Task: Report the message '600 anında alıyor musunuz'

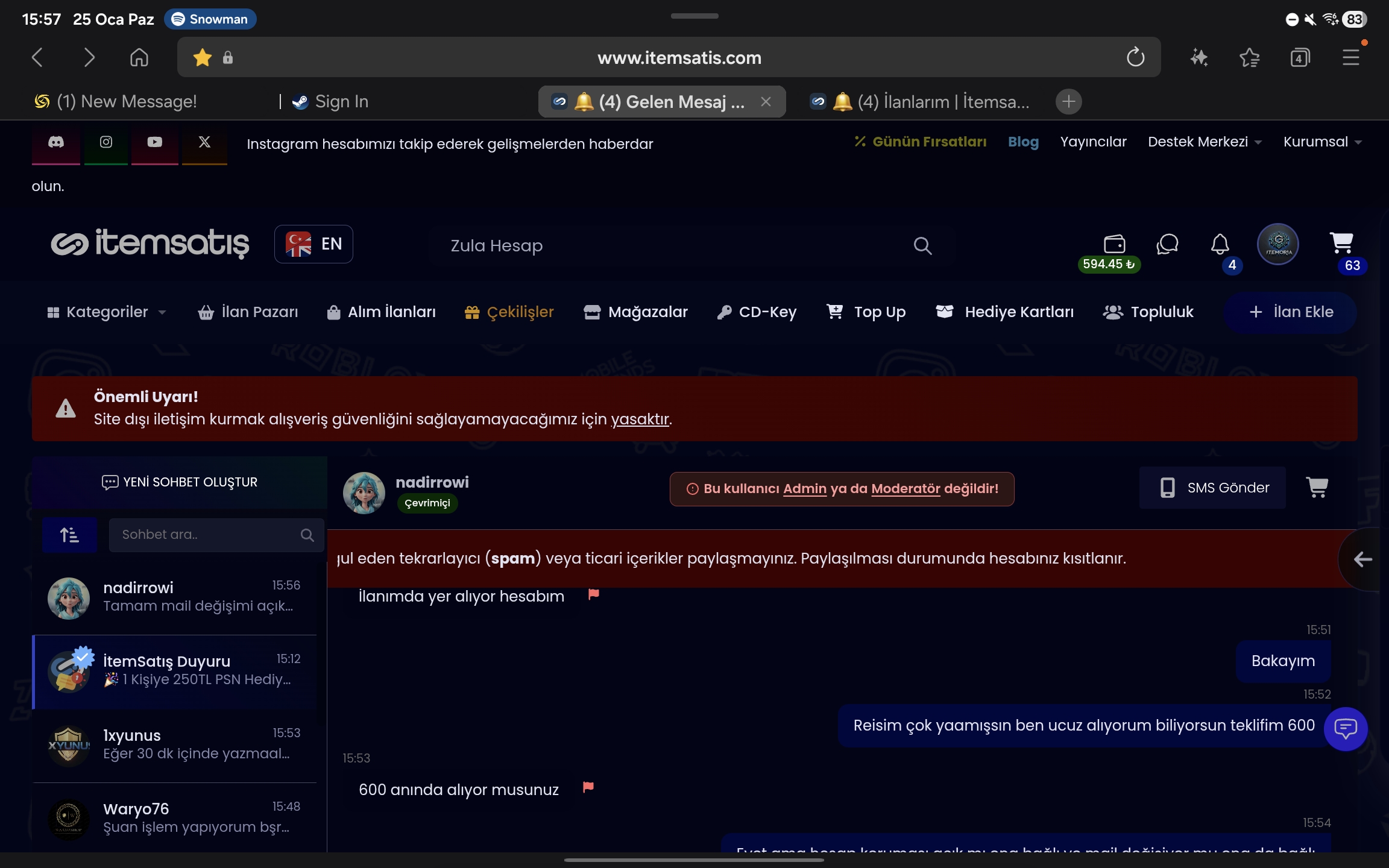Action: coord(588,787)
